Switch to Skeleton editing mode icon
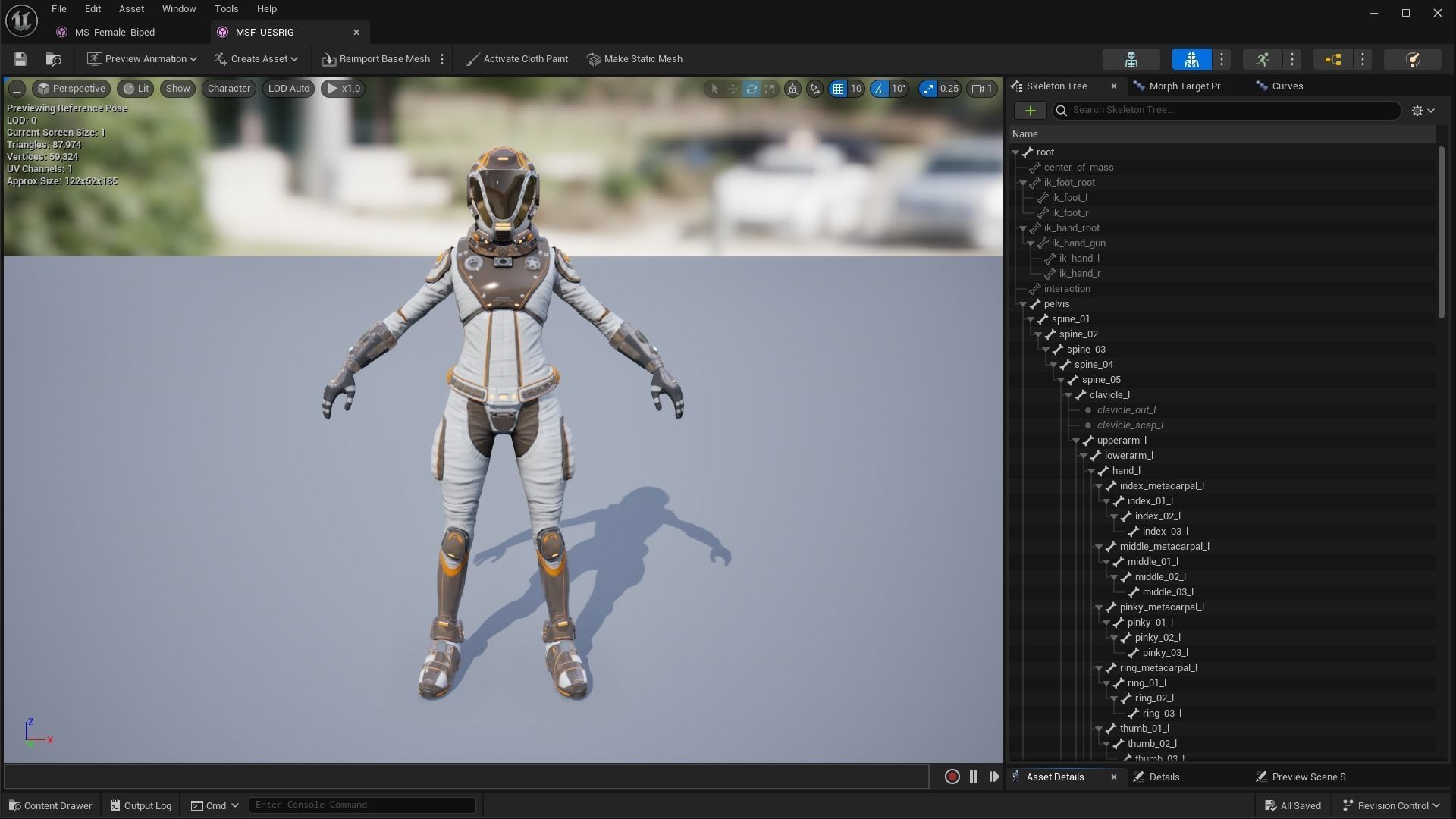Viewport: 1456px width, 819px height. (1131, 59)
